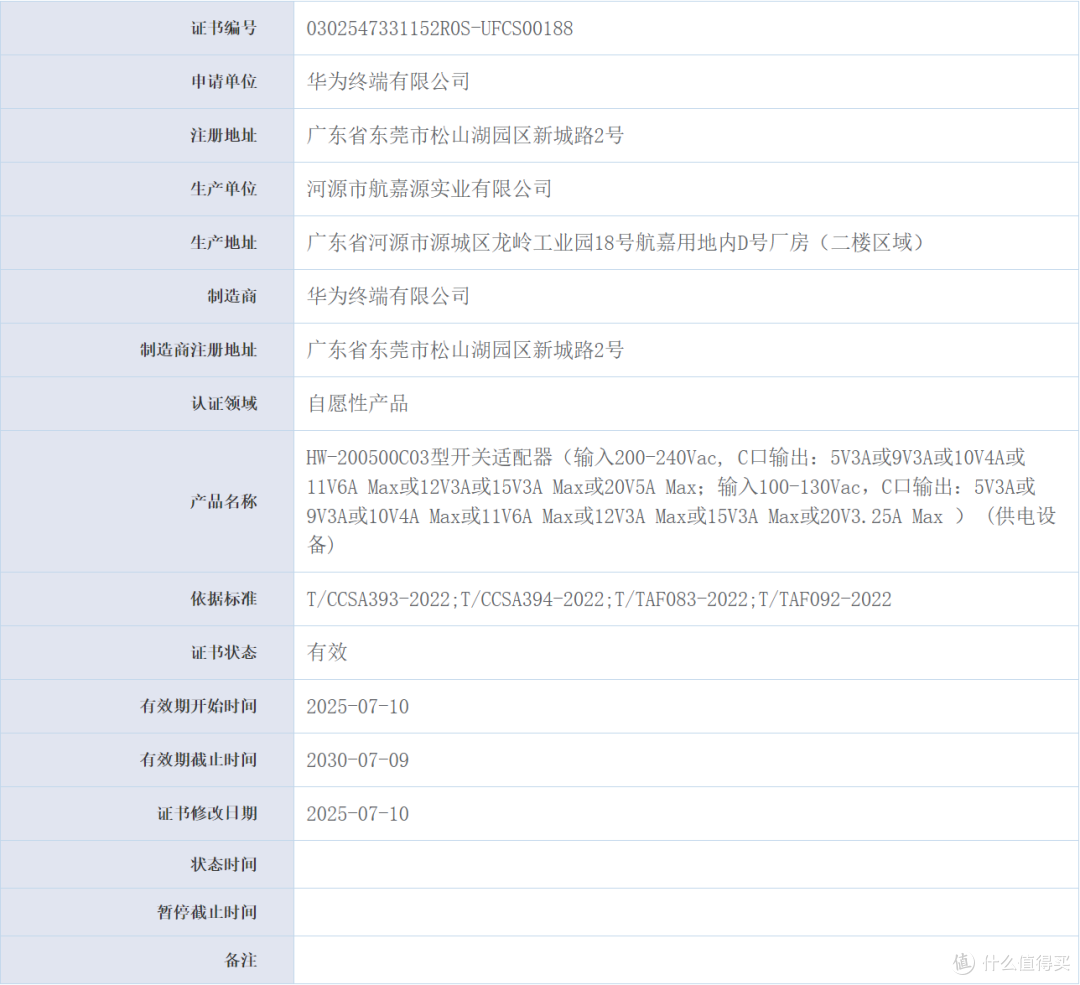Click the 认证领域 label
The image size is (1080, 985).
(x=224, y=404)
